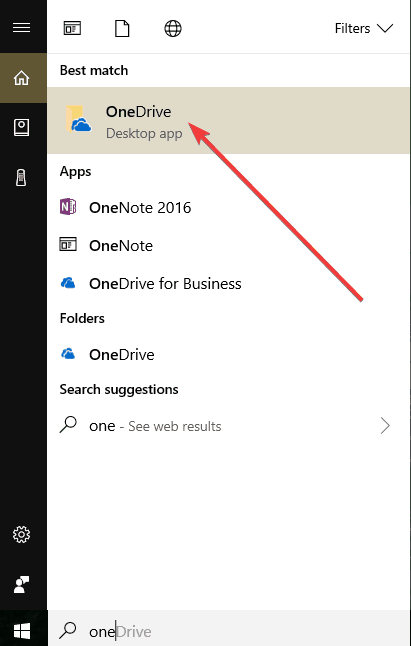The width and height of the screenshot is (411, 646).
Task: Select 'one - See web results' suggestion
Action: point(229,426)
